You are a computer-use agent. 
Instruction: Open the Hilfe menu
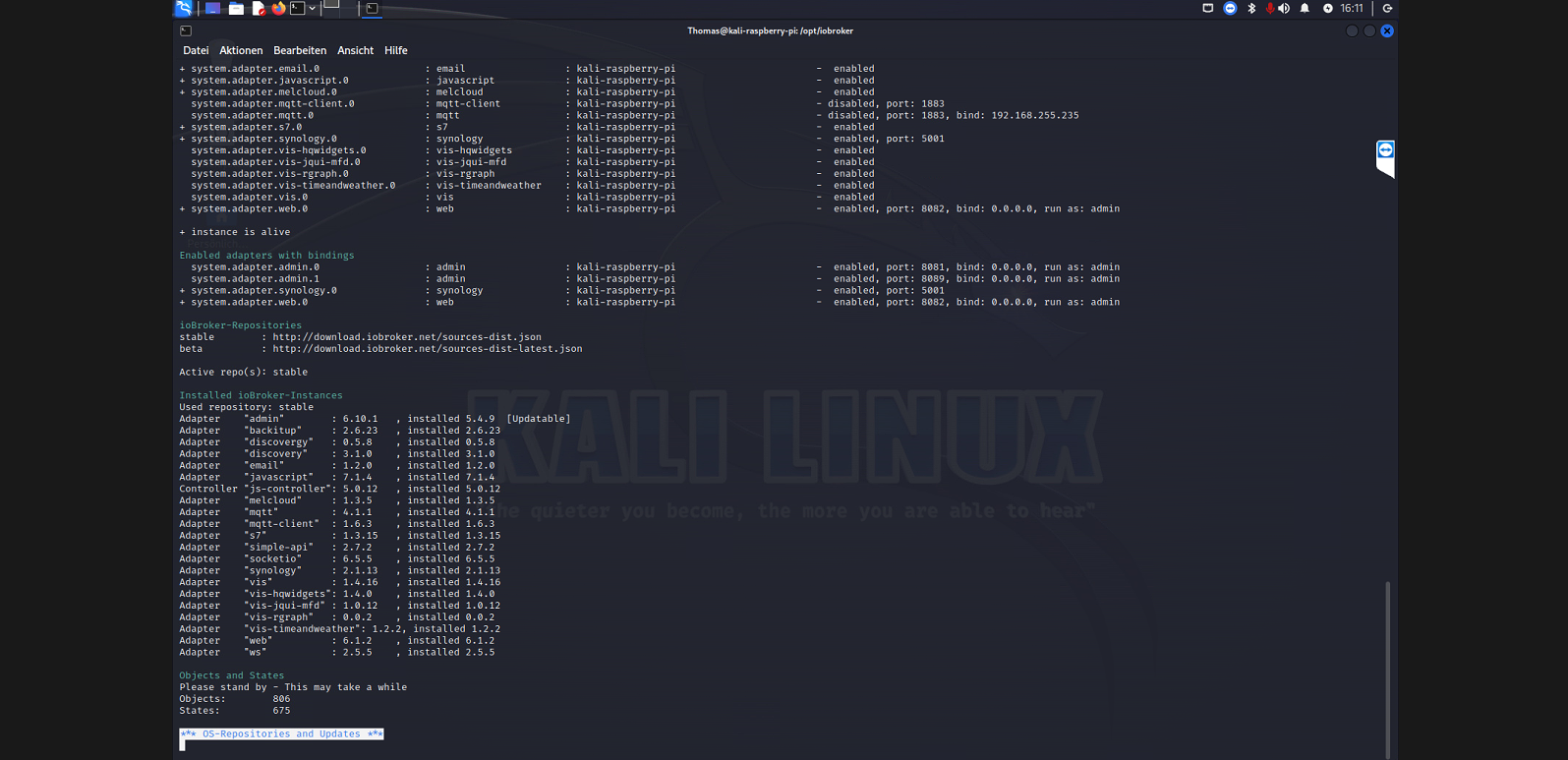(395, 50)
